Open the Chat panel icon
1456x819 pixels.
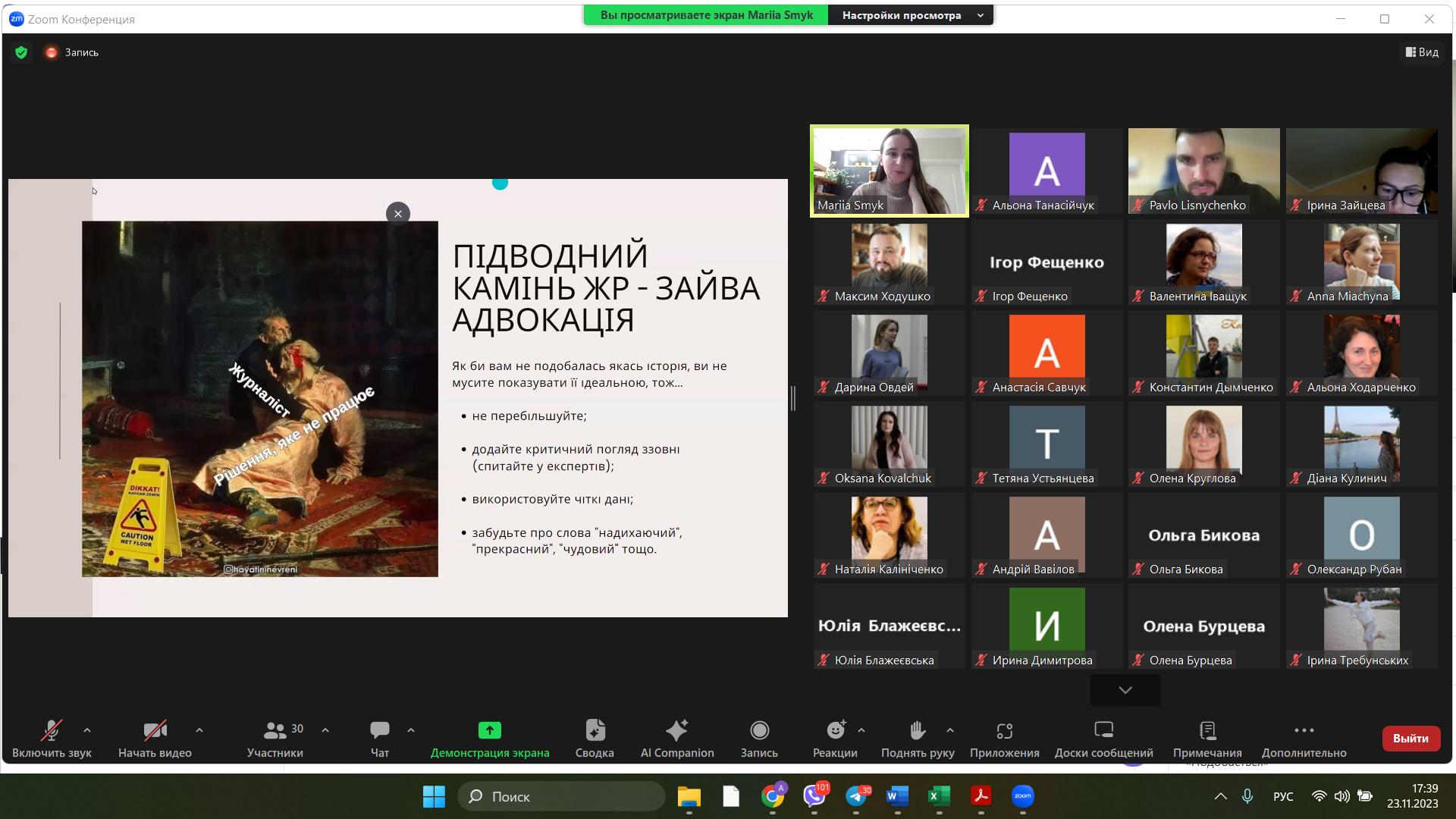(379, 730)
